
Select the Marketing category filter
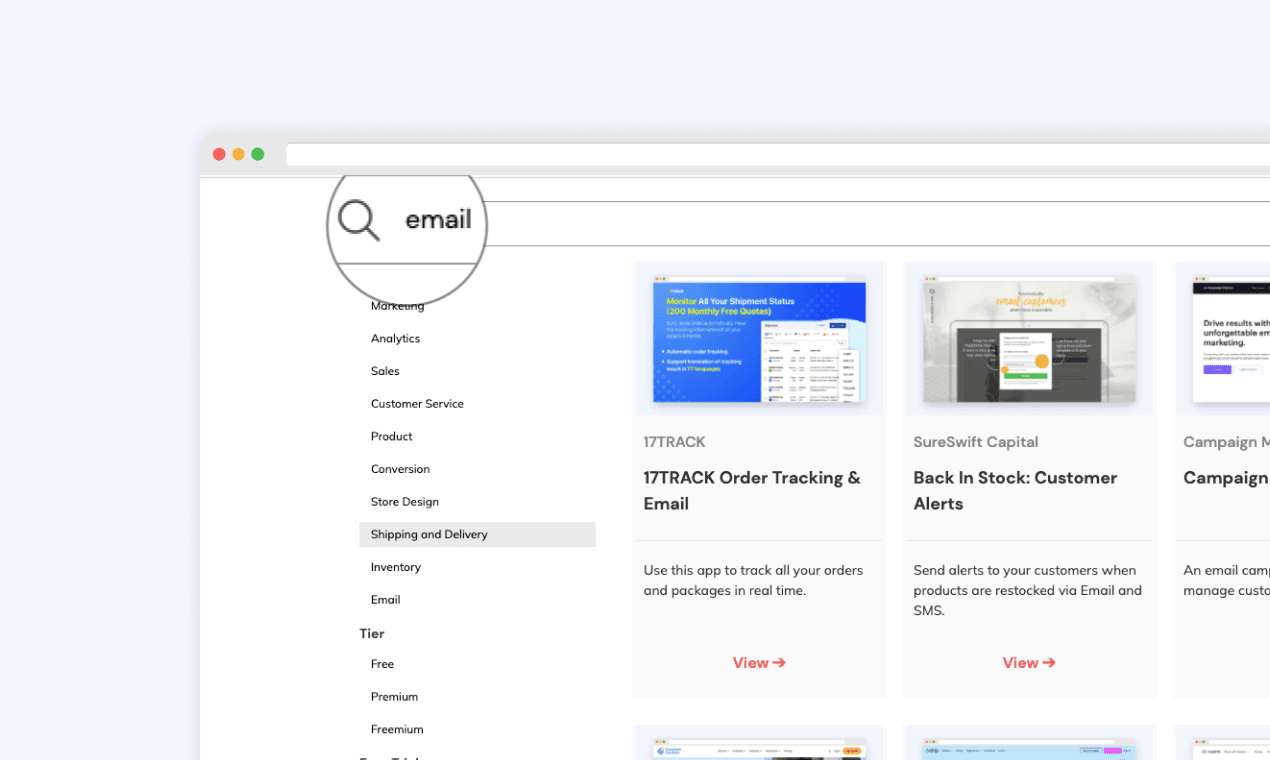coord(397,306)
